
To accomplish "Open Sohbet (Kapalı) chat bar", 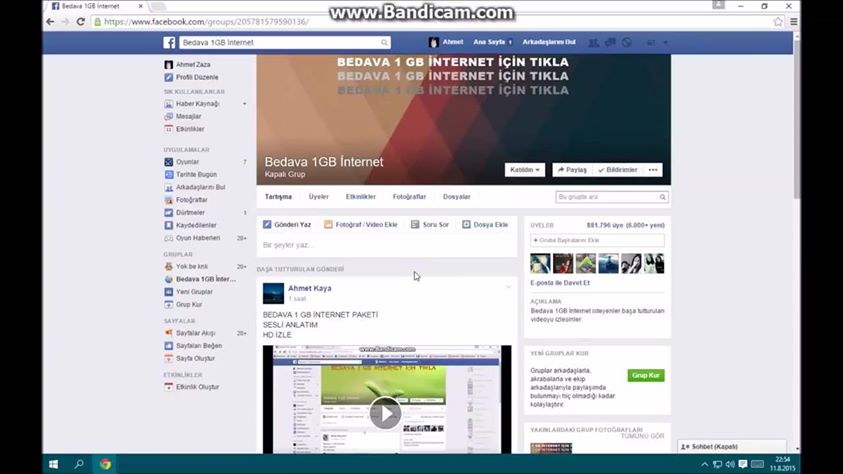I will [732, 447].
